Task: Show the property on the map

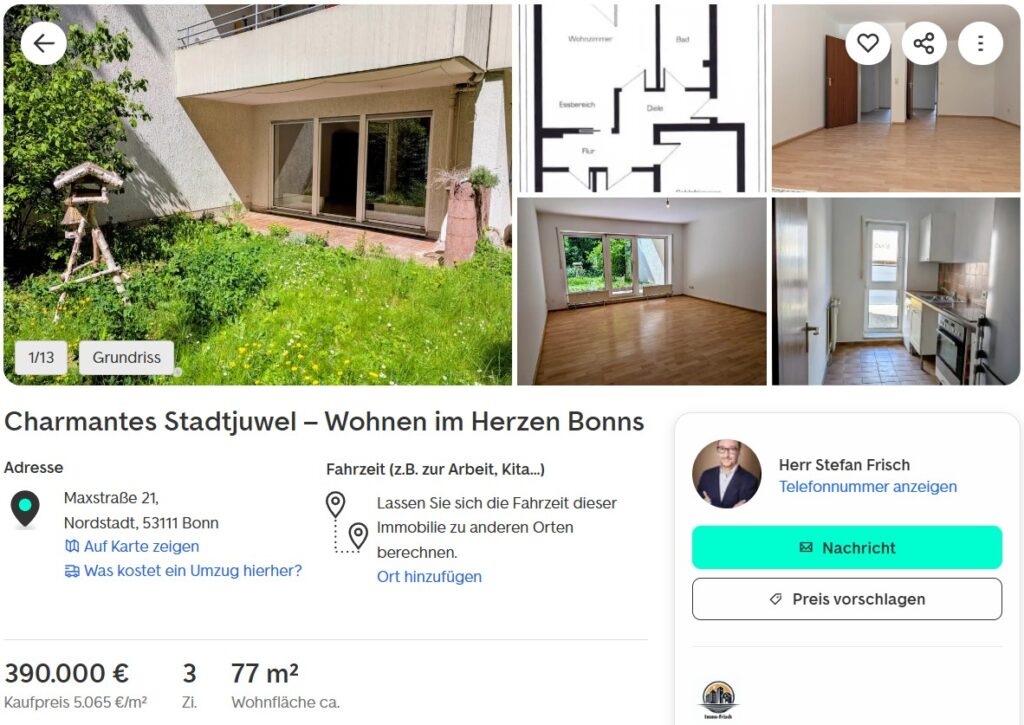Action: click(132, 546)
